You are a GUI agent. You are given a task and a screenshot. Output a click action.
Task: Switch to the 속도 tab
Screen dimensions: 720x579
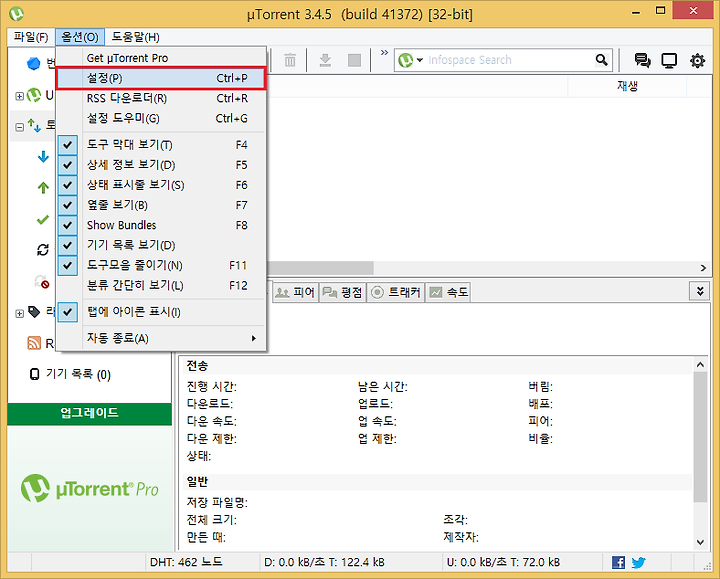click(x=448, y=292)
